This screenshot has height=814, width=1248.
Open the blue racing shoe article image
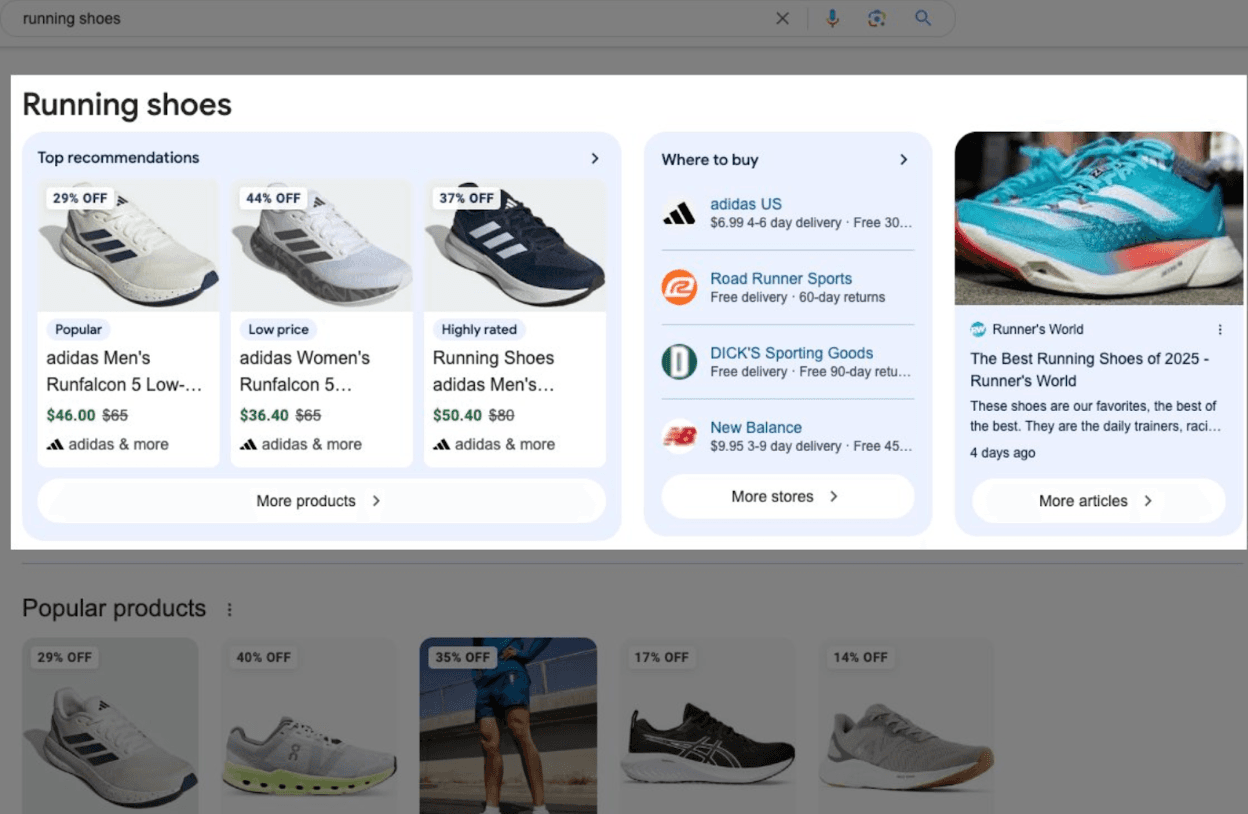point(1099,218)
